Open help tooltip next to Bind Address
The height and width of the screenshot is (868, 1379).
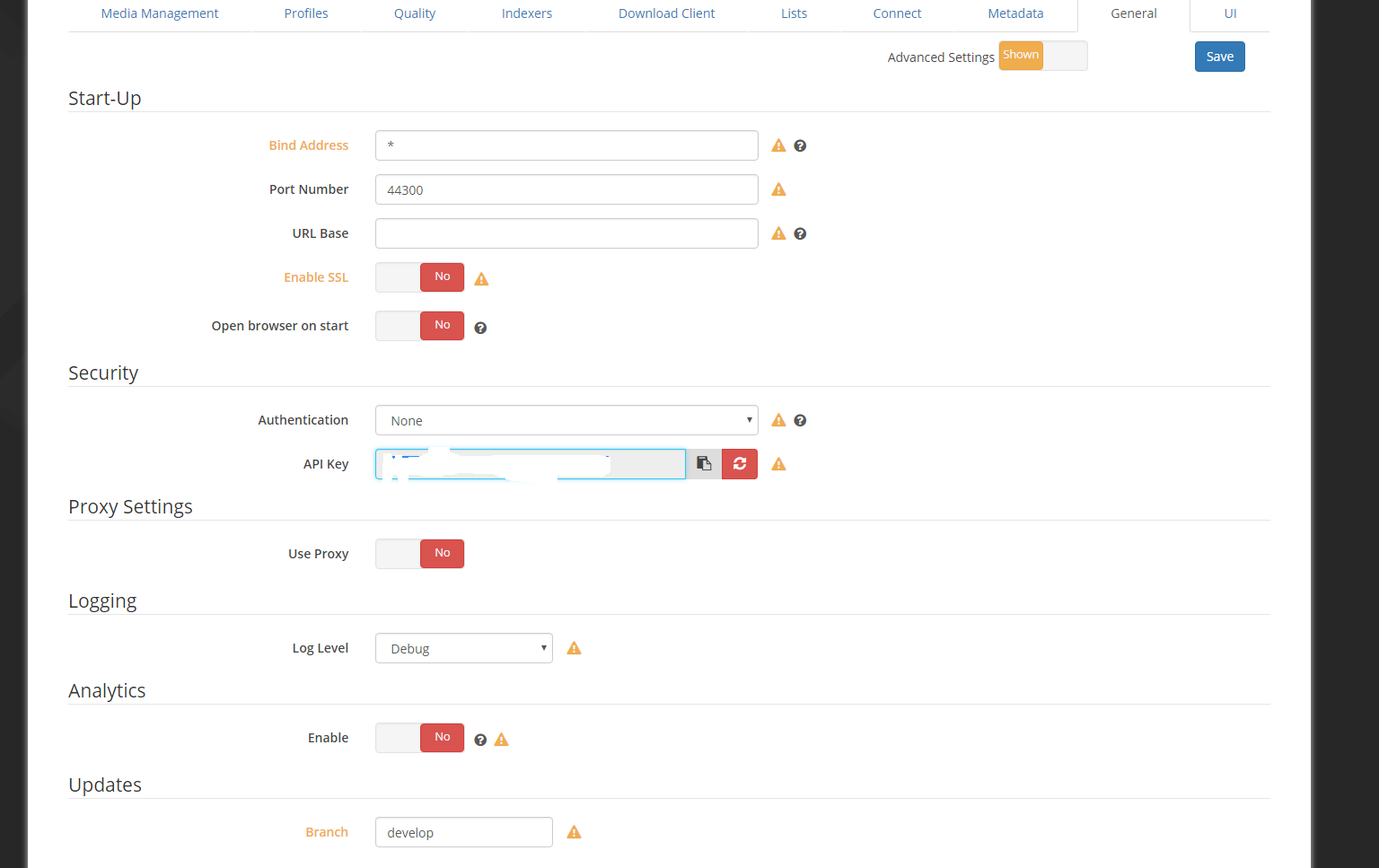(800, 145)
